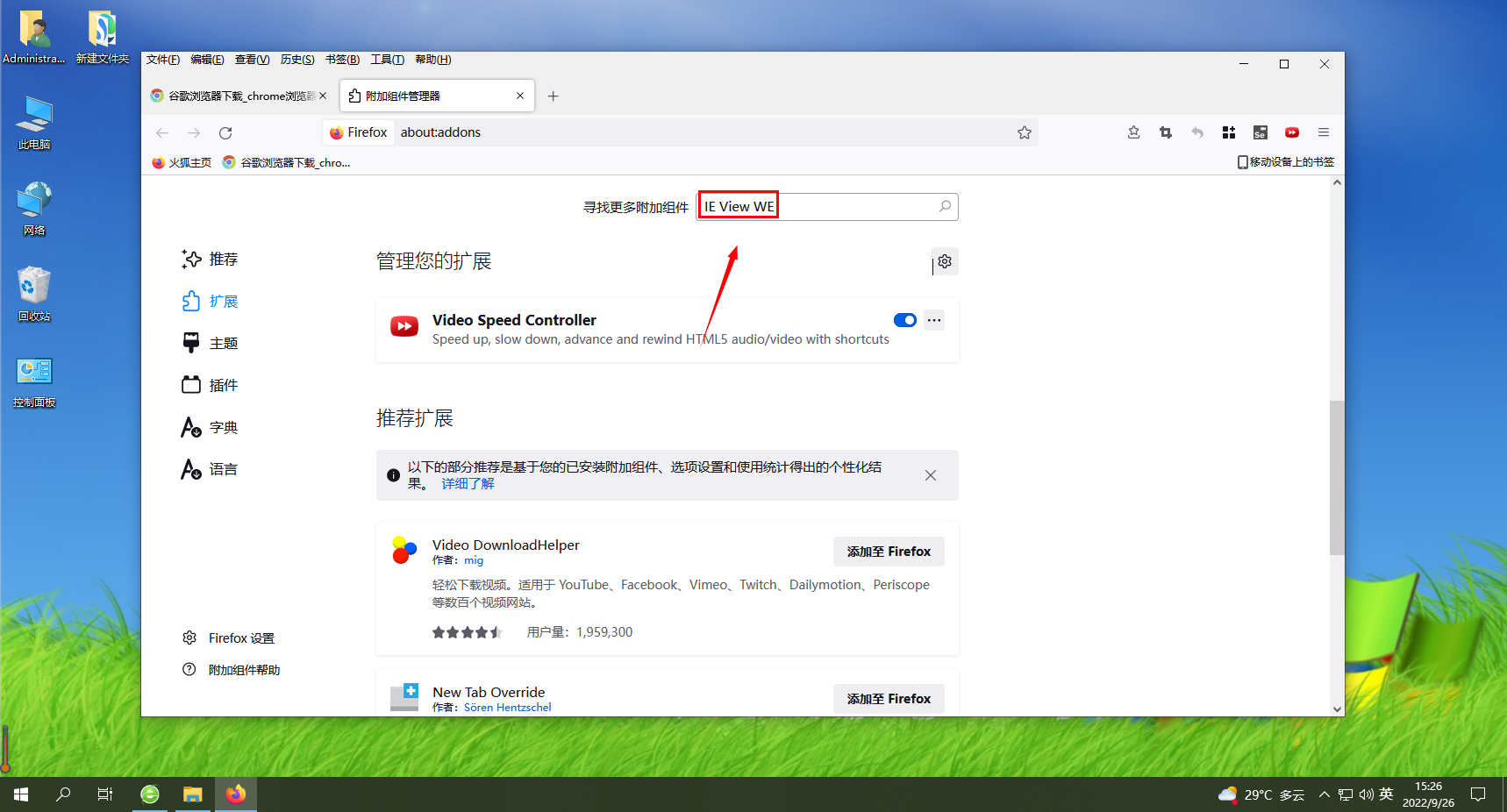Viewport: 1507px width, 812px height.
Task: Select the Recommendations sidebar category
Action: click(x=210, y=260)
